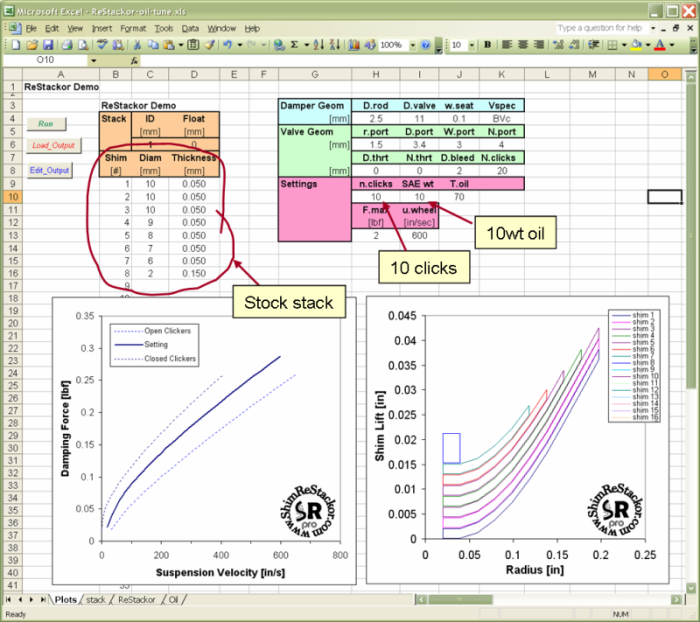Launch the Chart Wizard icon
700x622 pixels.
(x=354, y=45)
